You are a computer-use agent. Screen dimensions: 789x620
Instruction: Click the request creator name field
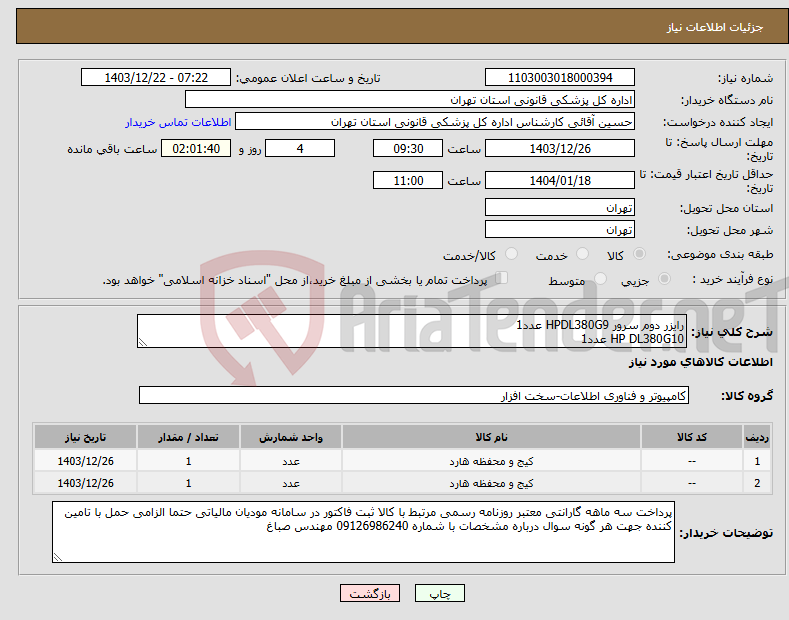tap(435, 122)
